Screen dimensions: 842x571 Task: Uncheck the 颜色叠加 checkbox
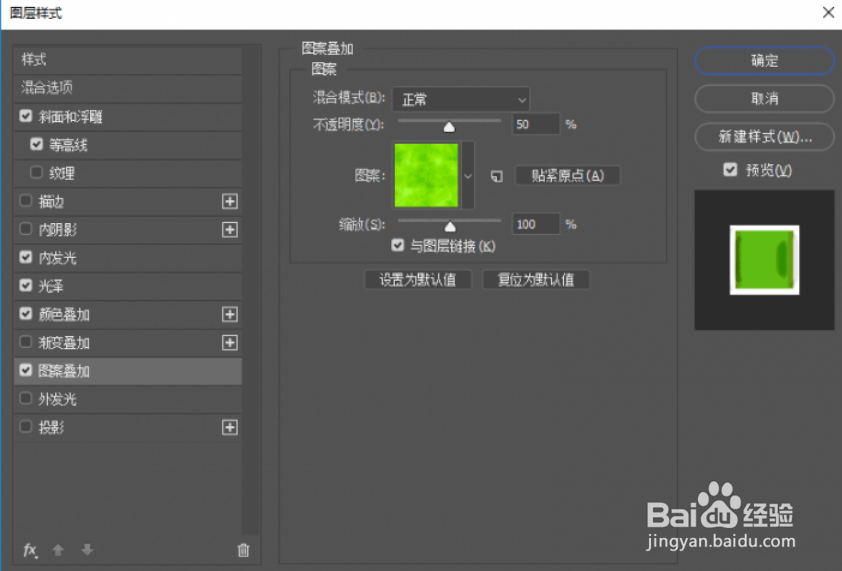click(x=26, y=314)
